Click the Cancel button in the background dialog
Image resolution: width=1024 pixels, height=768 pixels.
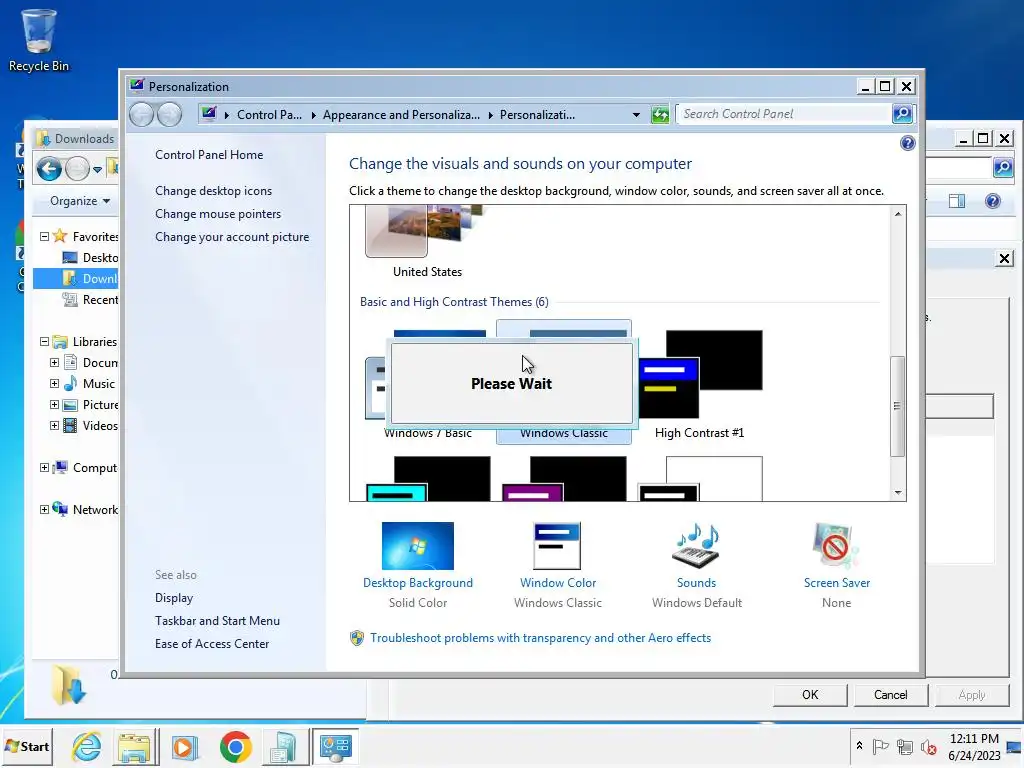[x=890, y=695]
